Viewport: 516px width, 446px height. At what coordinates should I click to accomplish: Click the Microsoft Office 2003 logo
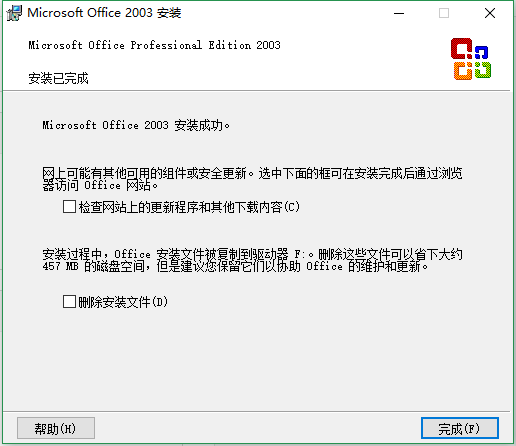point(471,59)
